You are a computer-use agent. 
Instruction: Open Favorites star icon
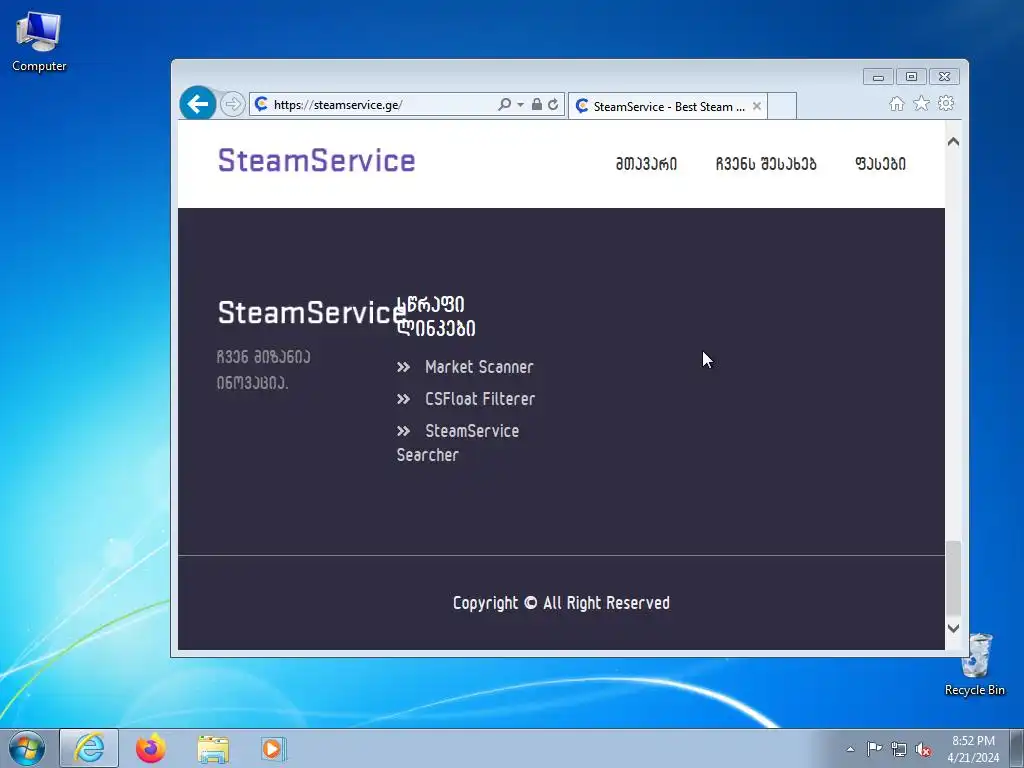(x=921, y=103)
